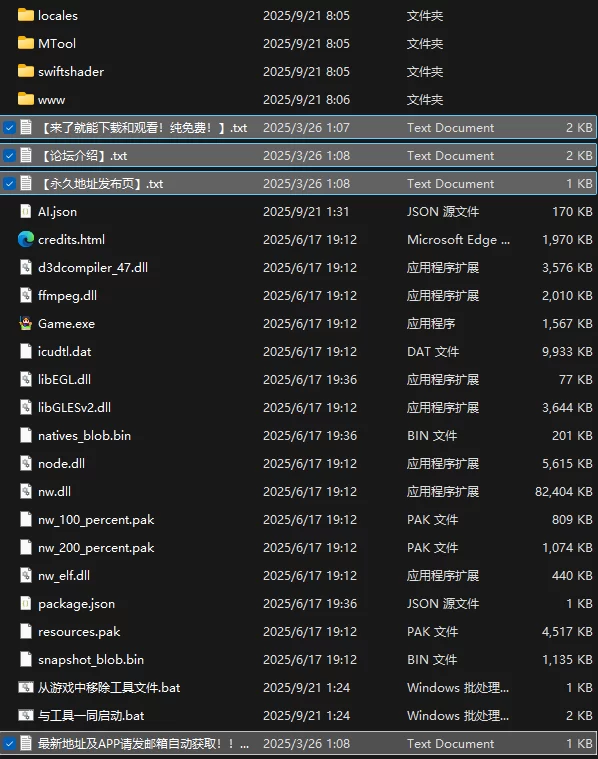Screen dimensions: 598x759
Task: Select the file name snapshot_blob.bin
Action: (x=91, y=660)
